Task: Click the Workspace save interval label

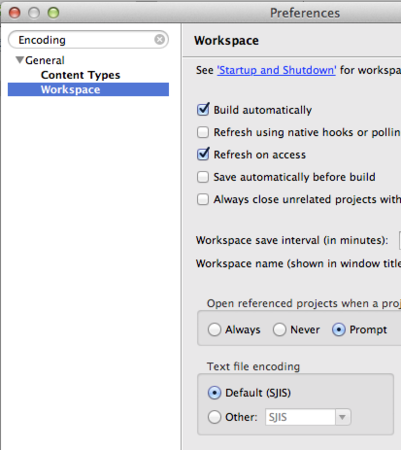Action: 292,240
